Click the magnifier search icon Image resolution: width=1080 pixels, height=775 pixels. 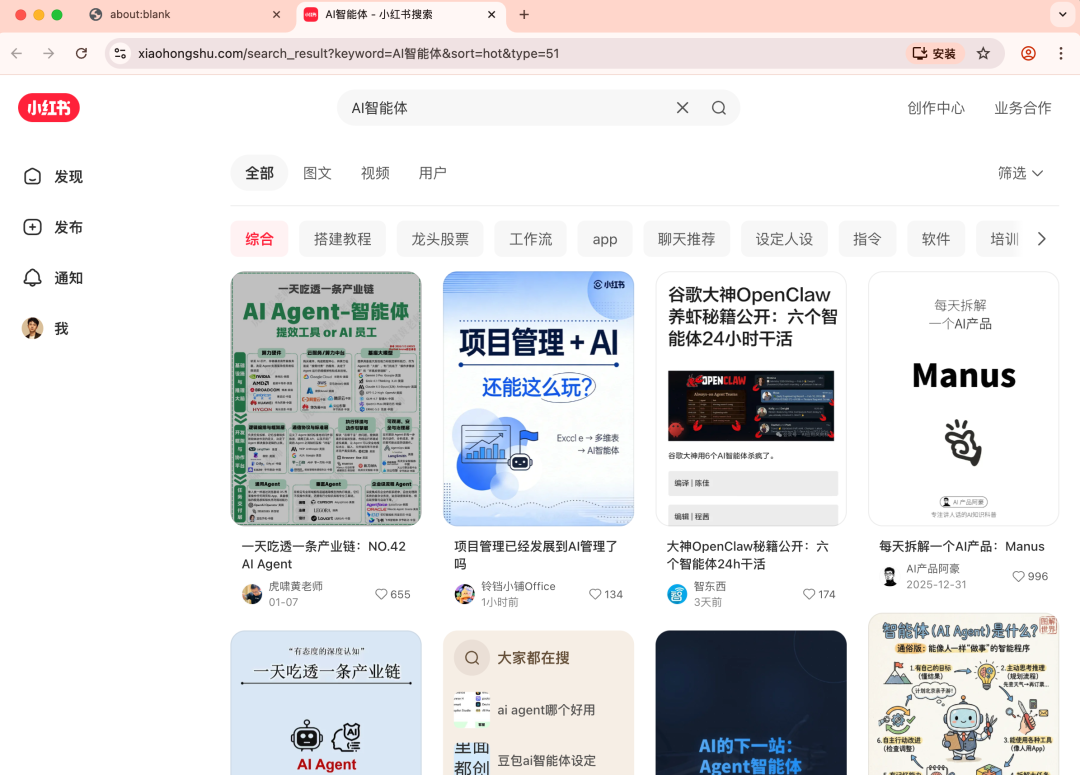click(719, 108)
